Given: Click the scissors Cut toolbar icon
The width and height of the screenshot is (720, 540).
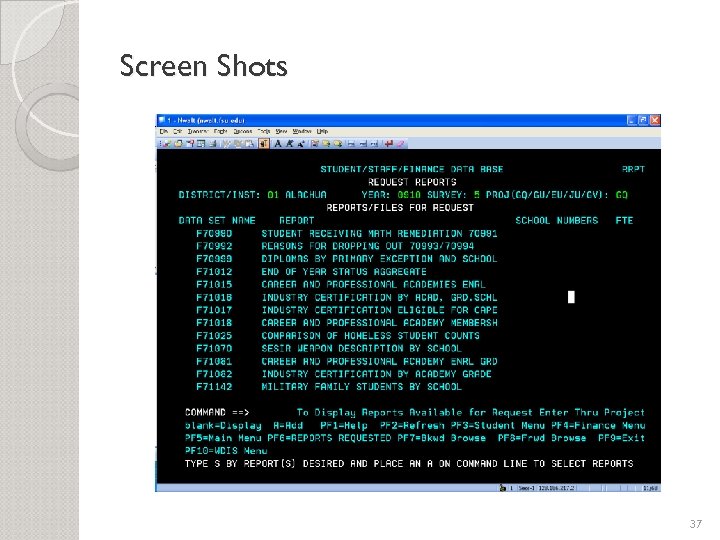Looking at the screenshot, I should click(x=227, y=144).
